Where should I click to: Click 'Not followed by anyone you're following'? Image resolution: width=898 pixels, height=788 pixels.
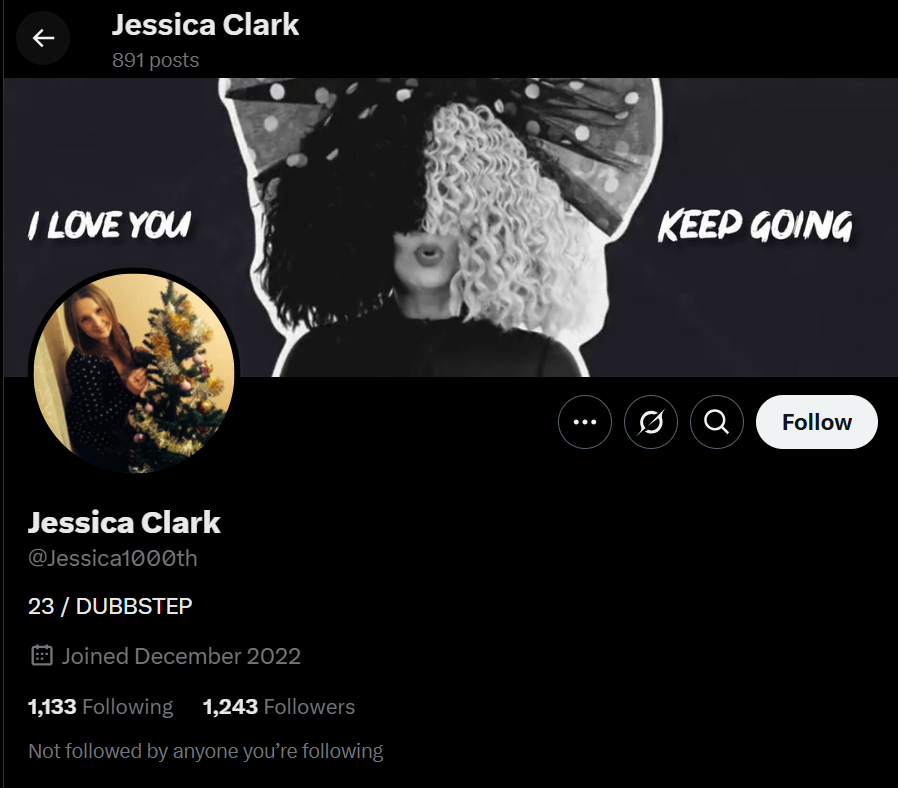click(x=206, y=751)
